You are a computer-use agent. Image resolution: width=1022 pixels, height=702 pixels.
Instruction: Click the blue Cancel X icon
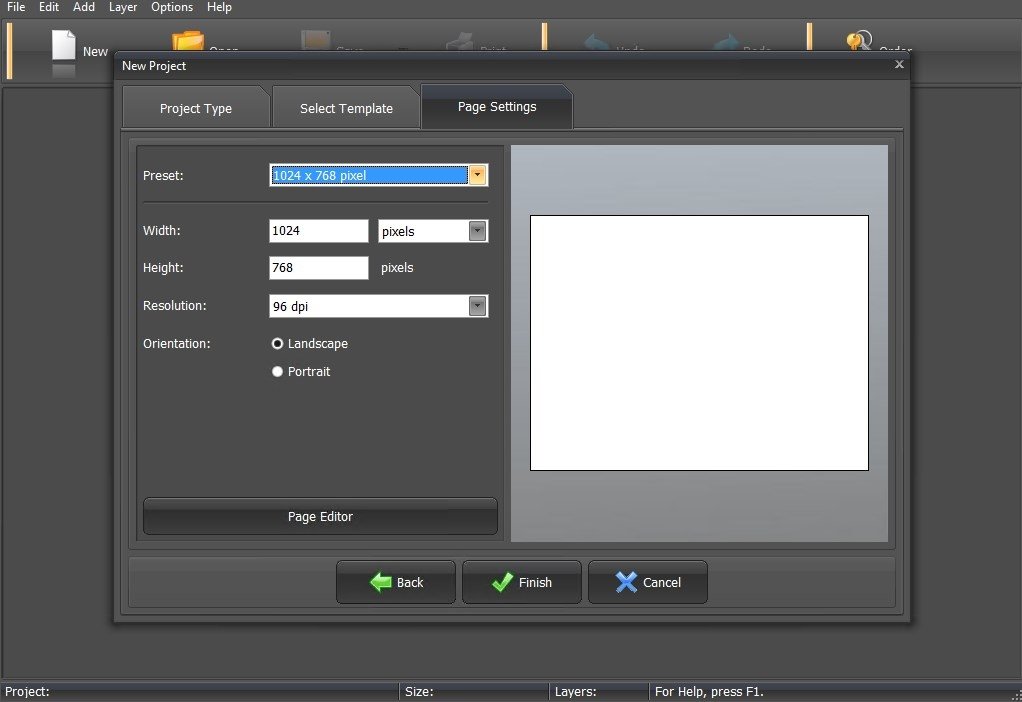(x=626, y=582)
